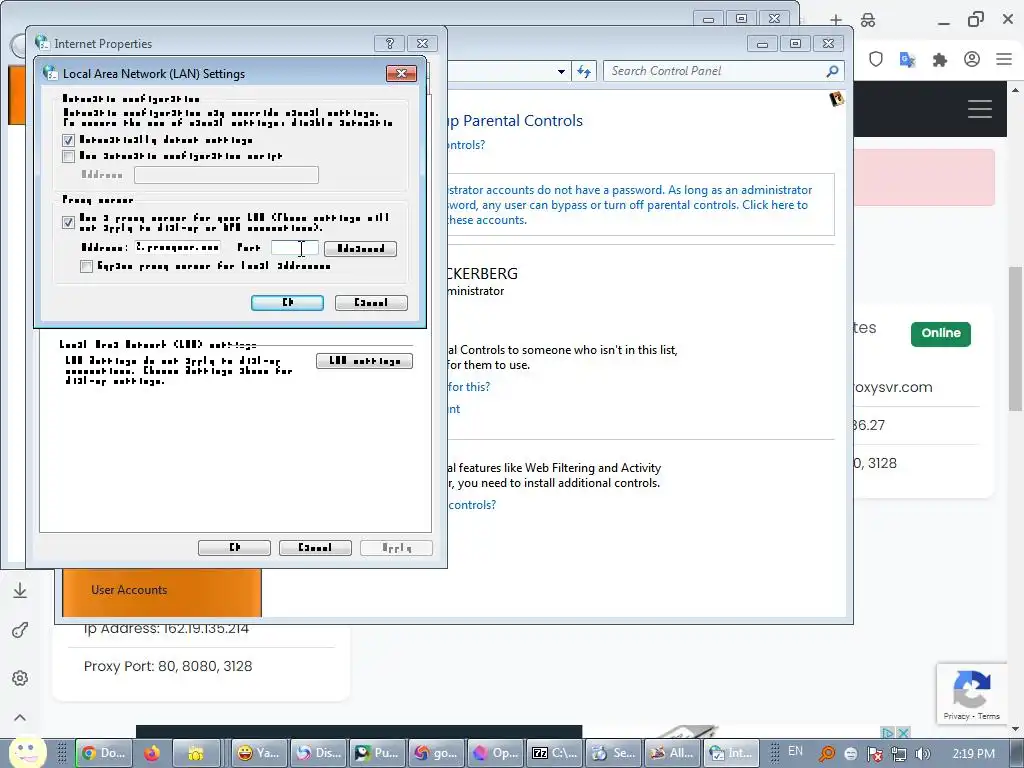This screenshot has height=768, width=1024.
Task: Switch to the 'Int...' taskbar window
Action: [x=731, y=753]
